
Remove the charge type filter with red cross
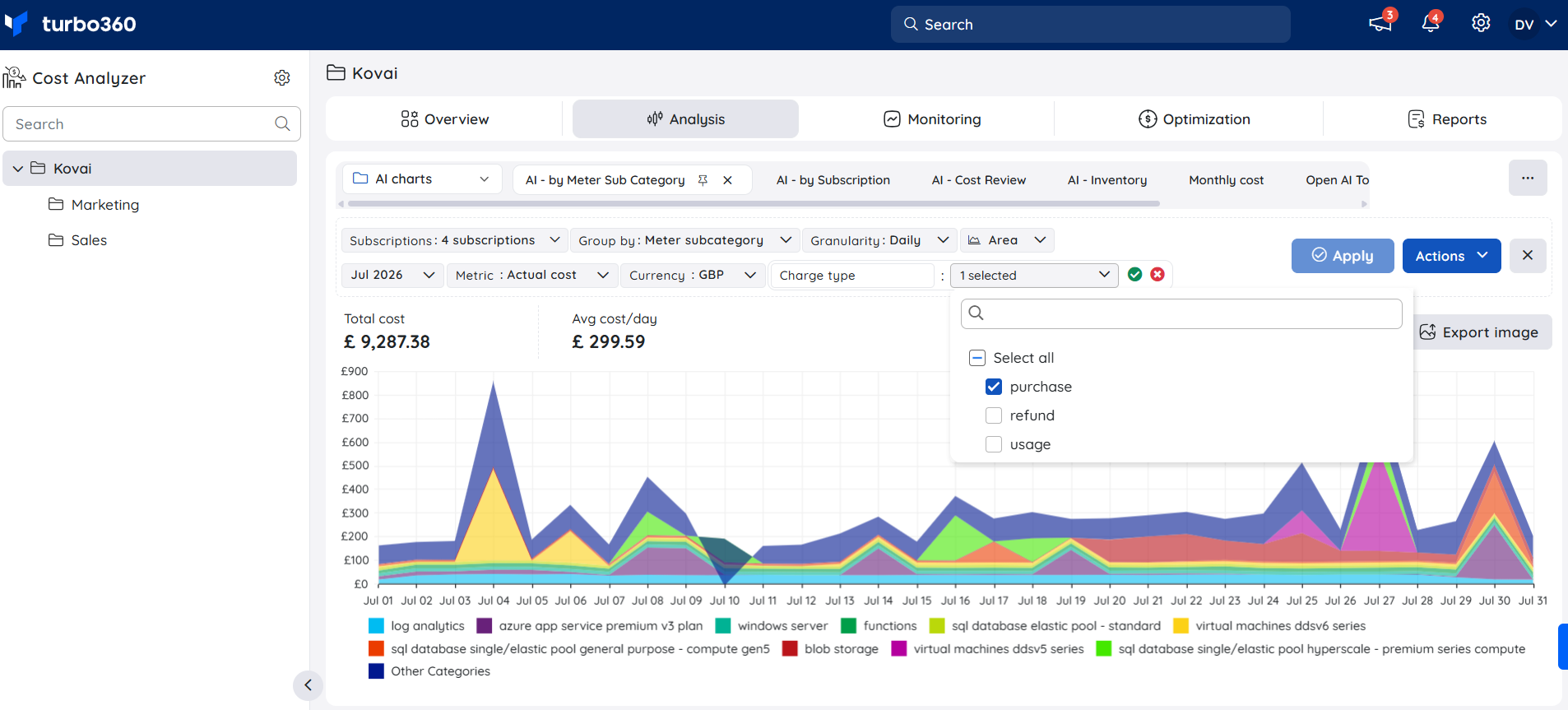click(x=1157, y=275)
